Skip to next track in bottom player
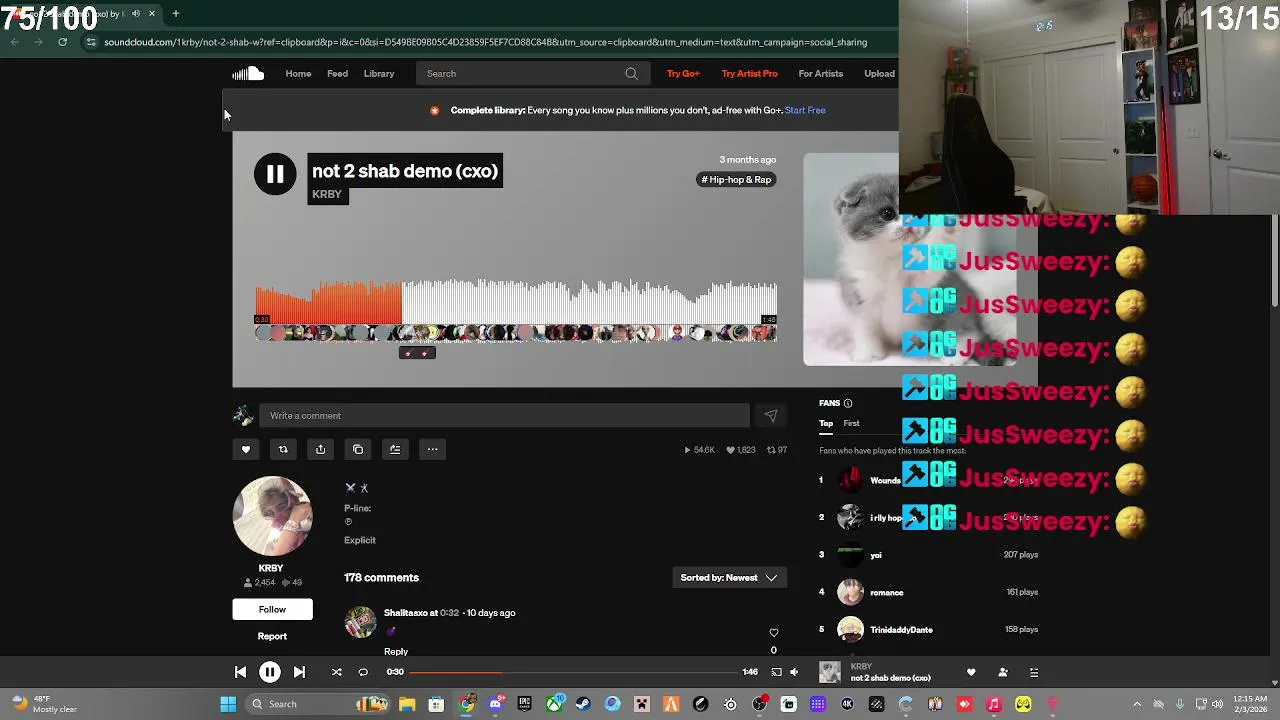The image size is (1280, 720). tap(299, 672)
